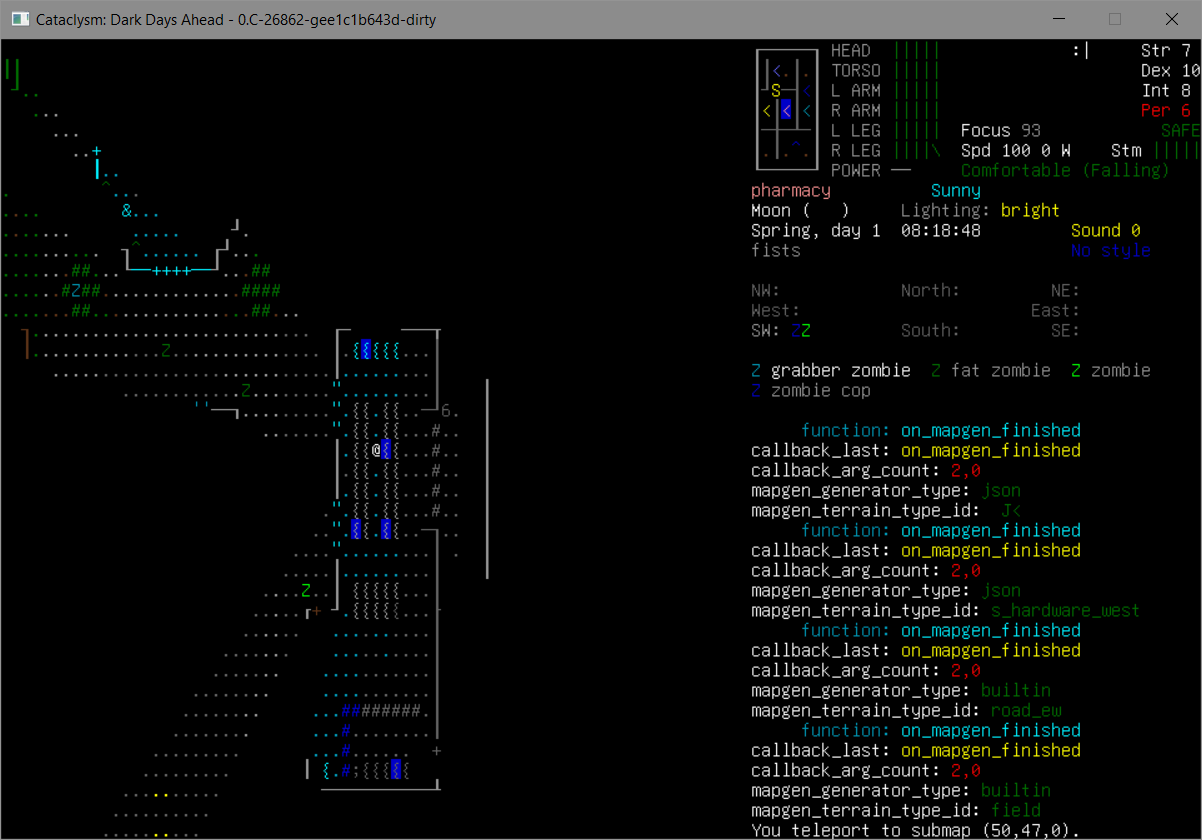This screenshot has height=840, width=1202.
Task: Click the field terrain type log value
Action: (x=1016, y=810)
